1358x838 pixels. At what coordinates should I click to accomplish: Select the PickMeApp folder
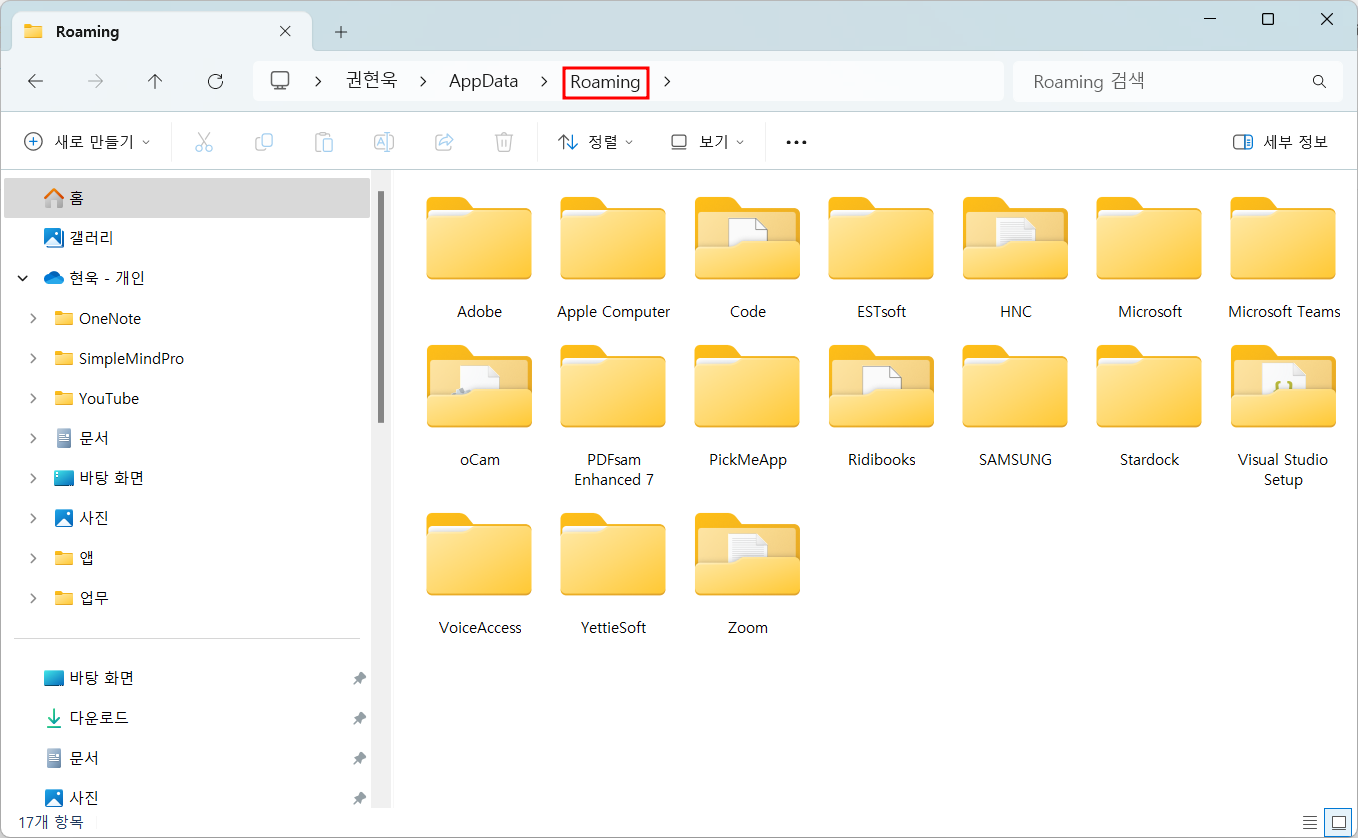[747, 407]
